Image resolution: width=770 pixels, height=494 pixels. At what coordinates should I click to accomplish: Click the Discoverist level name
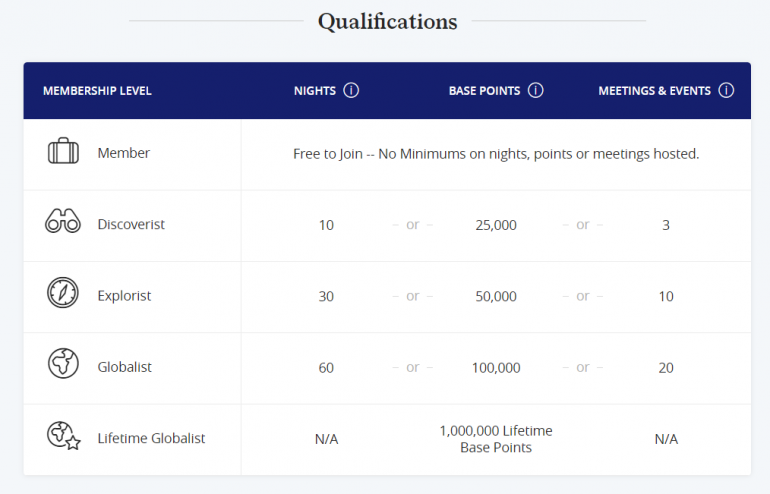[131, 225]
